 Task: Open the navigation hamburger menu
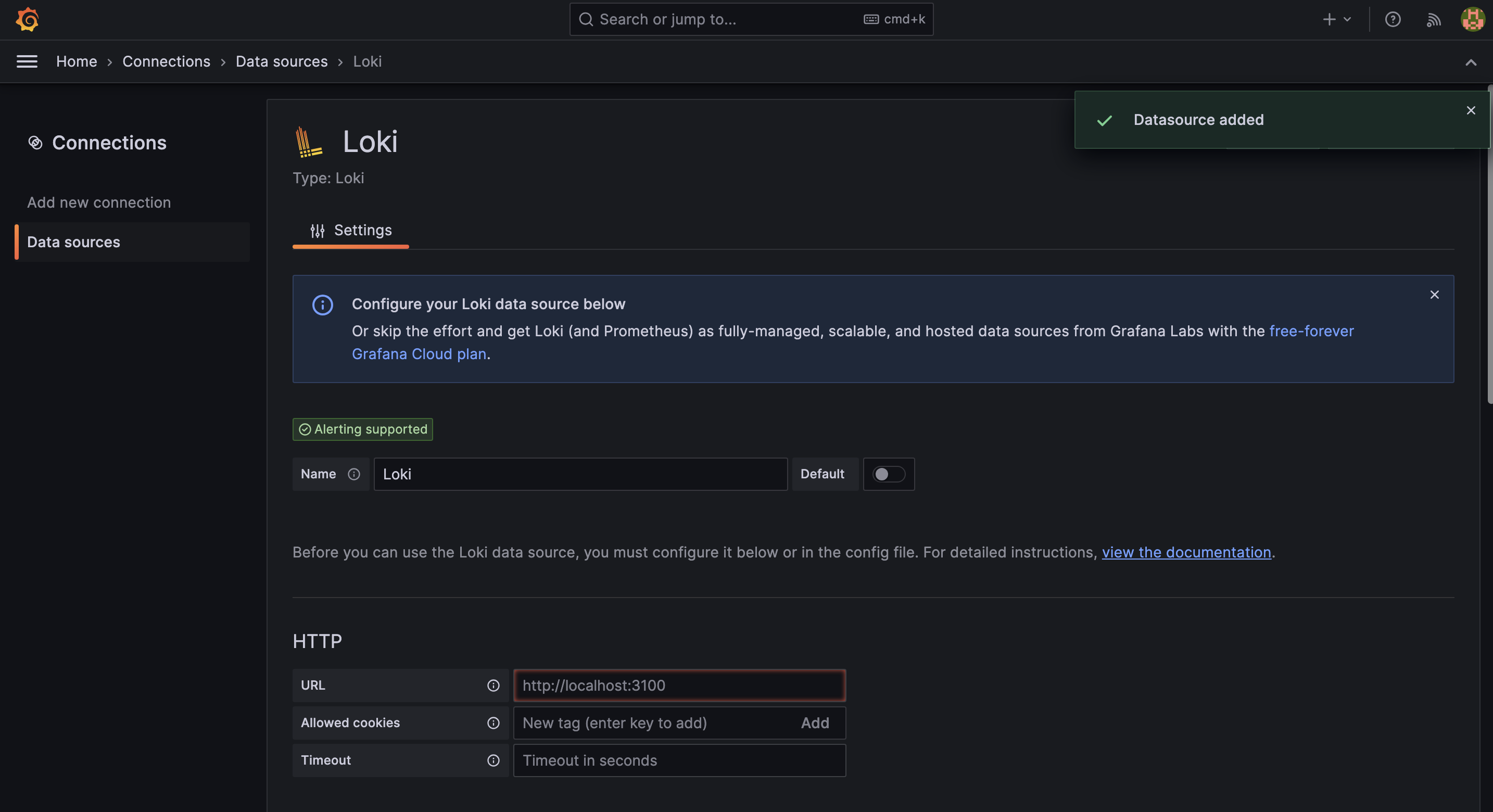[x=27, y=61]
